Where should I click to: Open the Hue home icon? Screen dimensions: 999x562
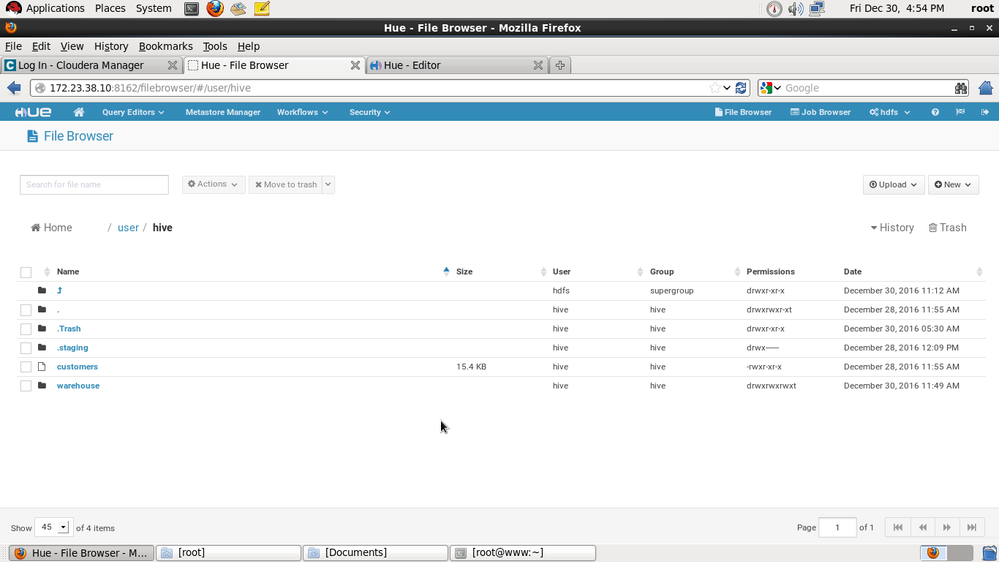(x=79, y=112)
